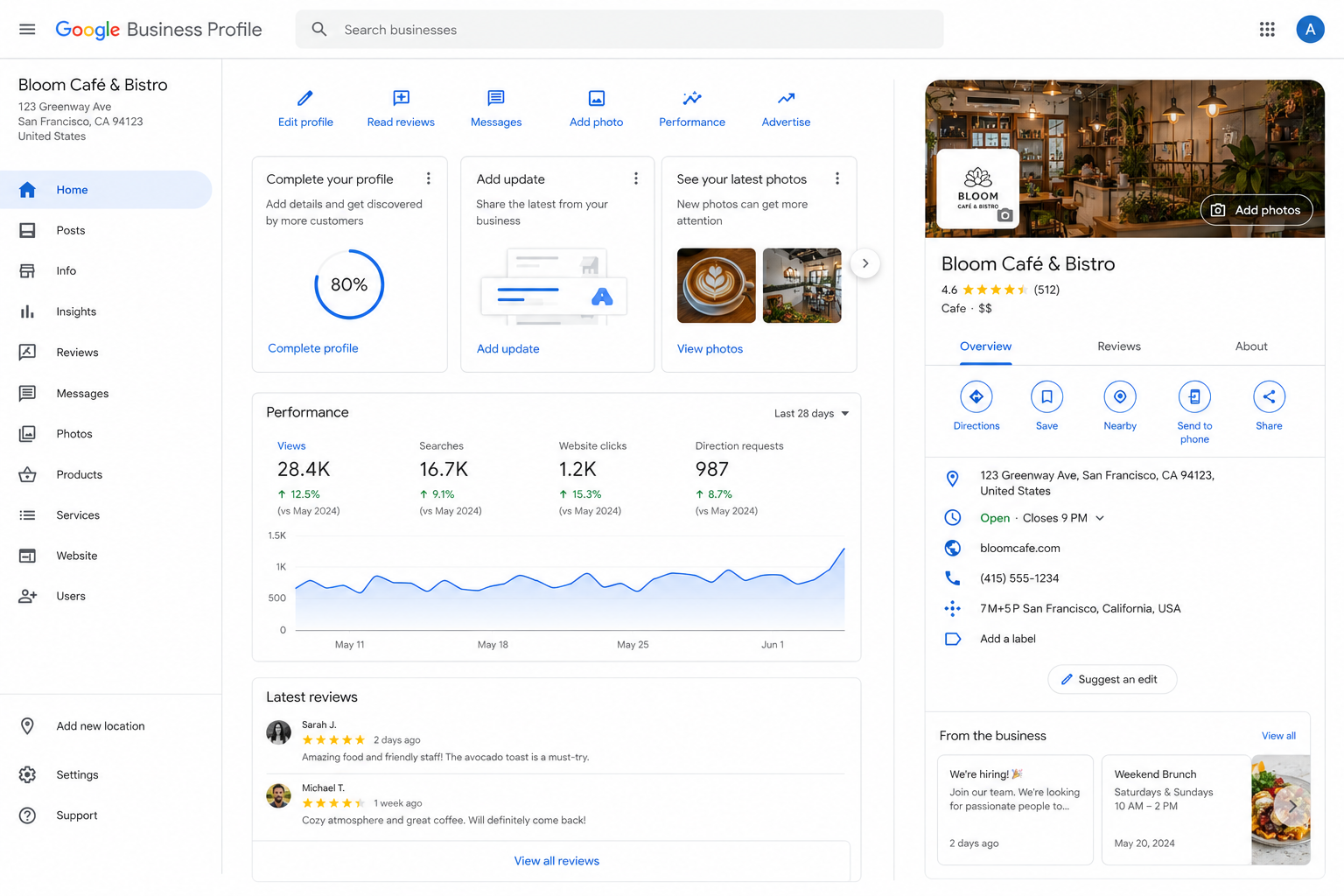1344x896 pixels.
Task: Switch to the About tab
Action: click(1251, 346)
